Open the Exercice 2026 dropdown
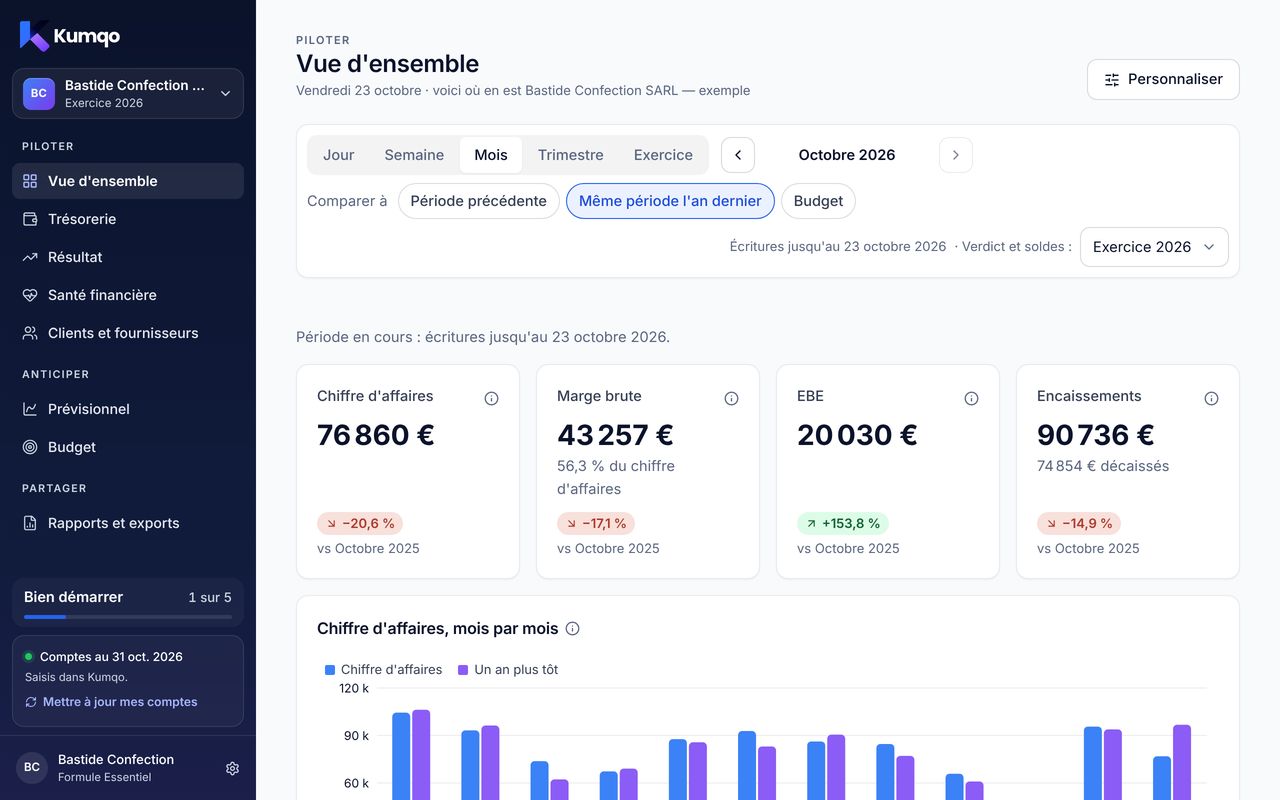 point(1154,247)
